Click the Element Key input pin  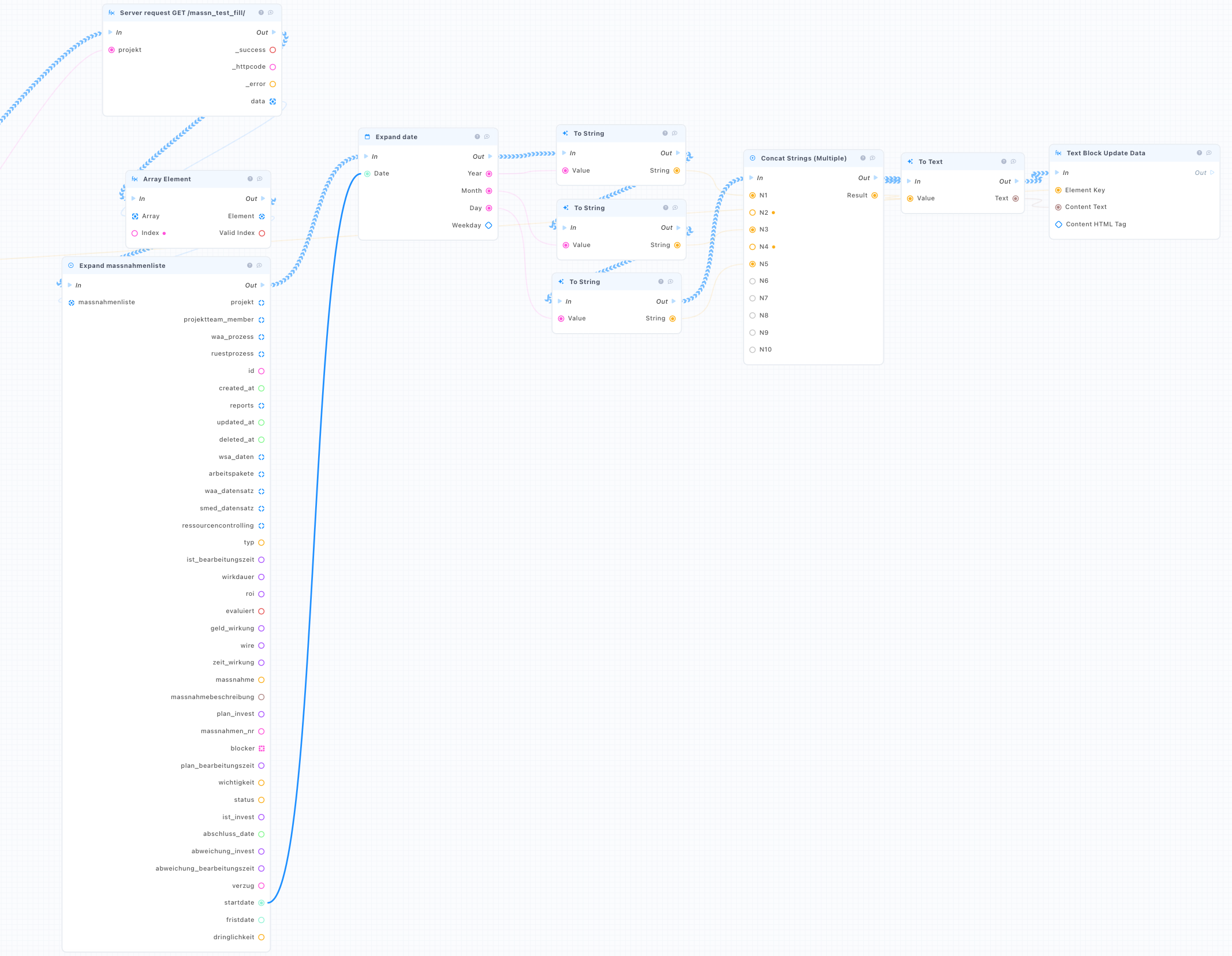point(1058,190)
